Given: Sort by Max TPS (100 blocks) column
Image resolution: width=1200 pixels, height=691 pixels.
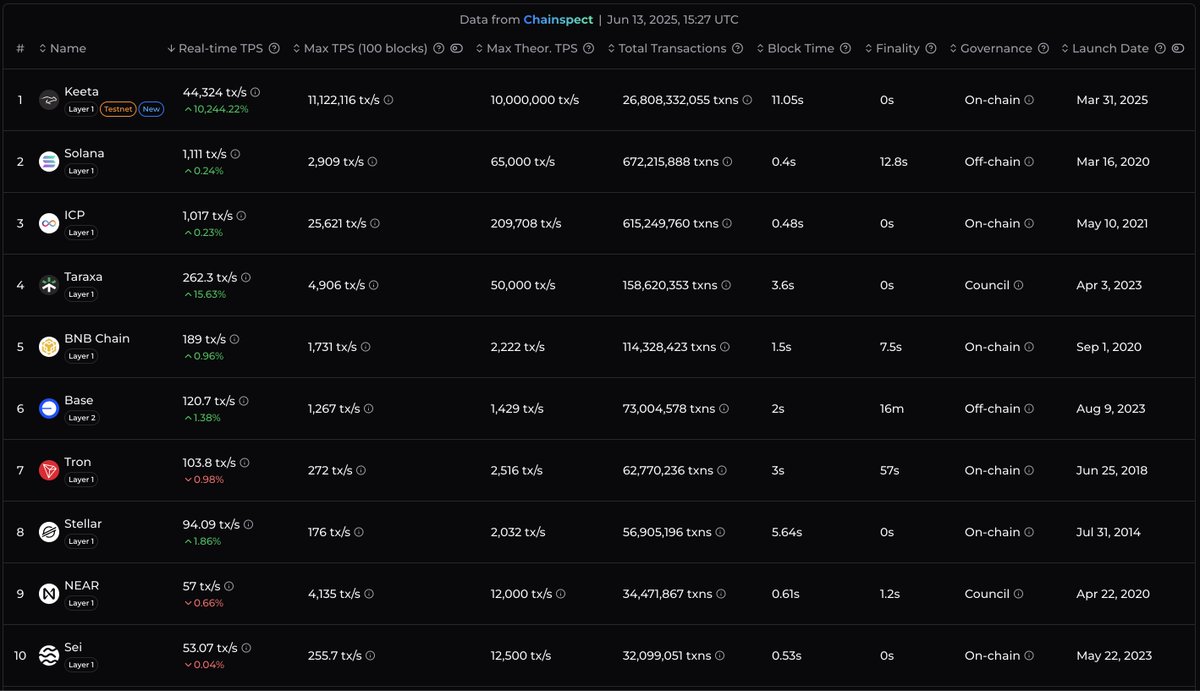Looking at the screenshot, I should [360, 48].
